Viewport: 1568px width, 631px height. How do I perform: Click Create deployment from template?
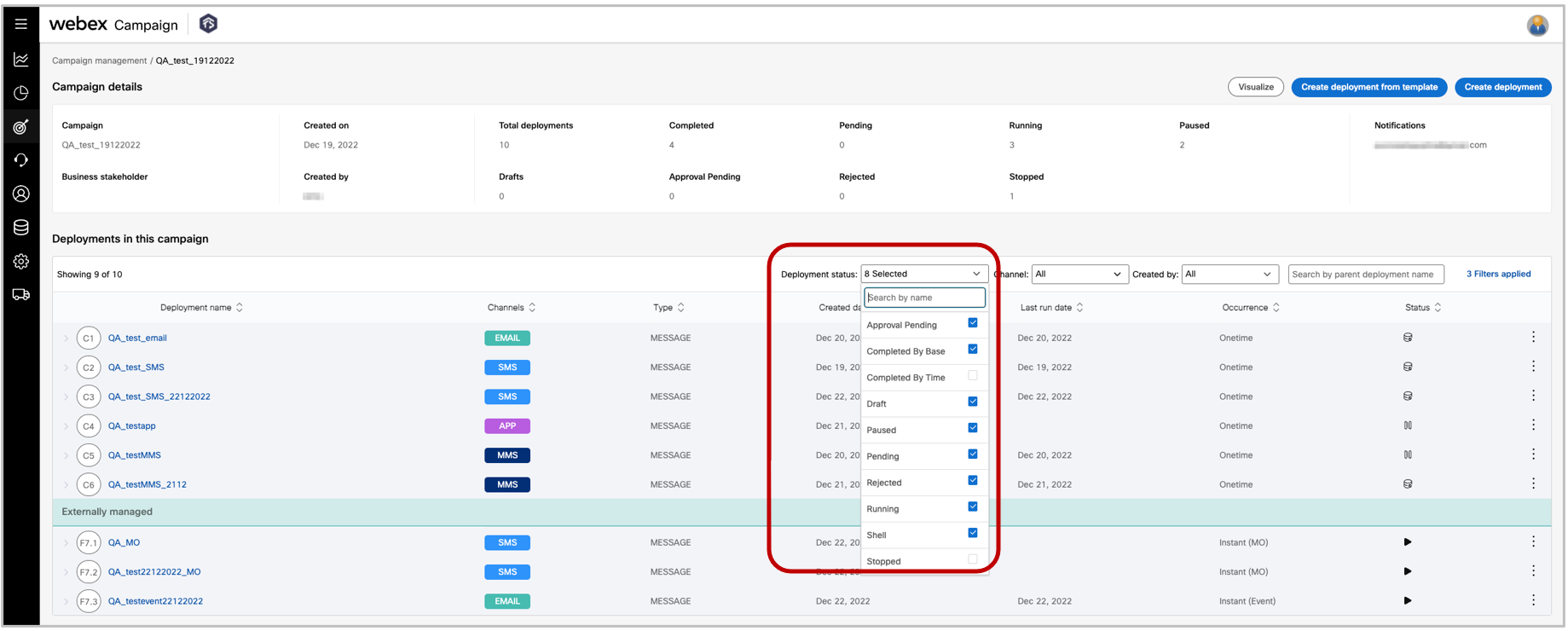[x=1369, y=87]
